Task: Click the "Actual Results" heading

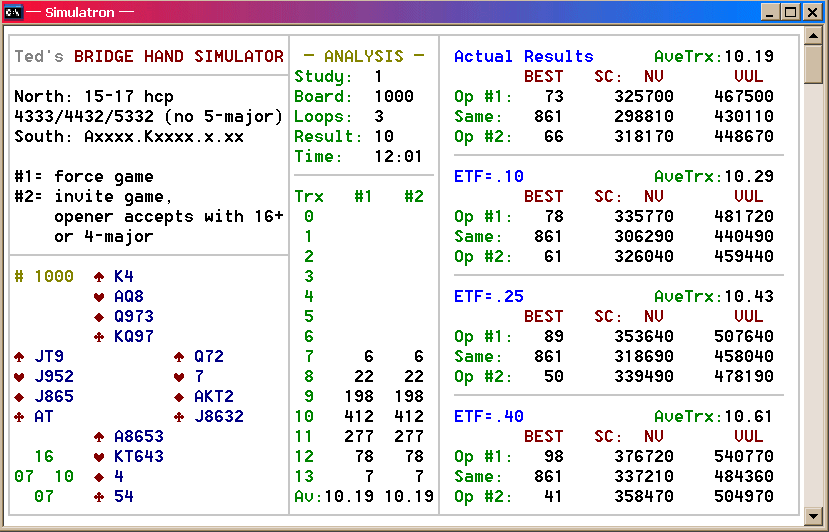Action: pos(523,57)
